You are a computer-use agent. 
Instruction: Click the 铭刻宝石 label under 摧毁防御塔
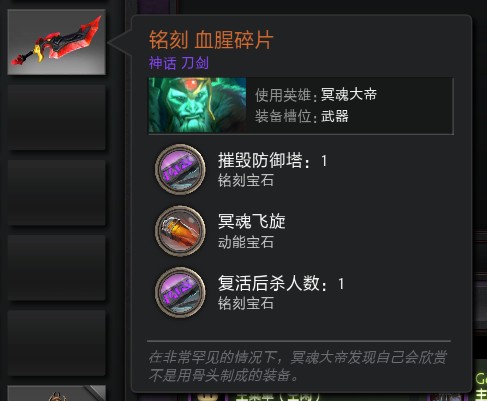pyautogui.click(x=246, y=181)
